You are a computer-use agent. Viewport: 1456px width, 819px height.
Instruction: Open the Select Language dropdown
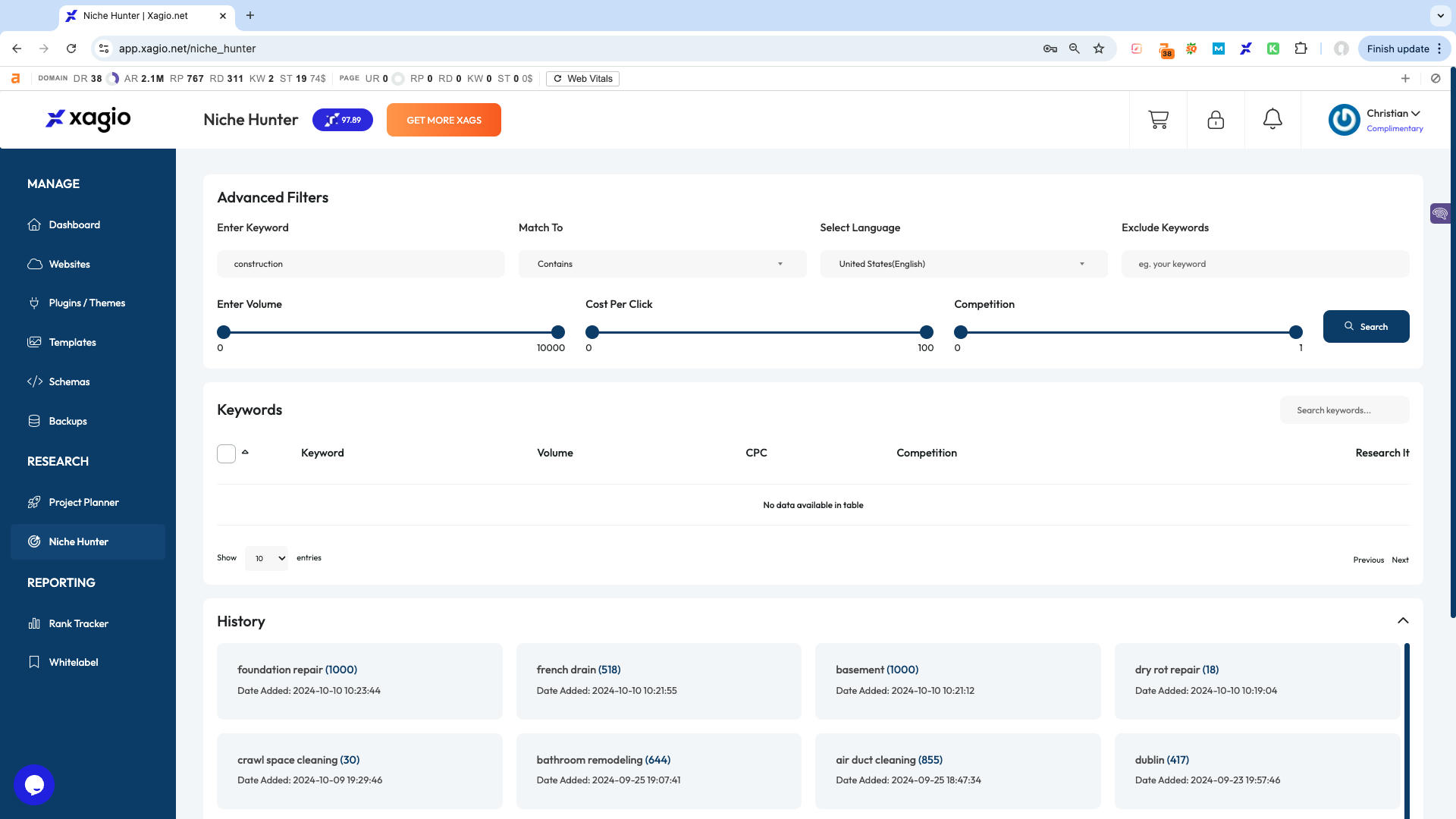[964, 264]
